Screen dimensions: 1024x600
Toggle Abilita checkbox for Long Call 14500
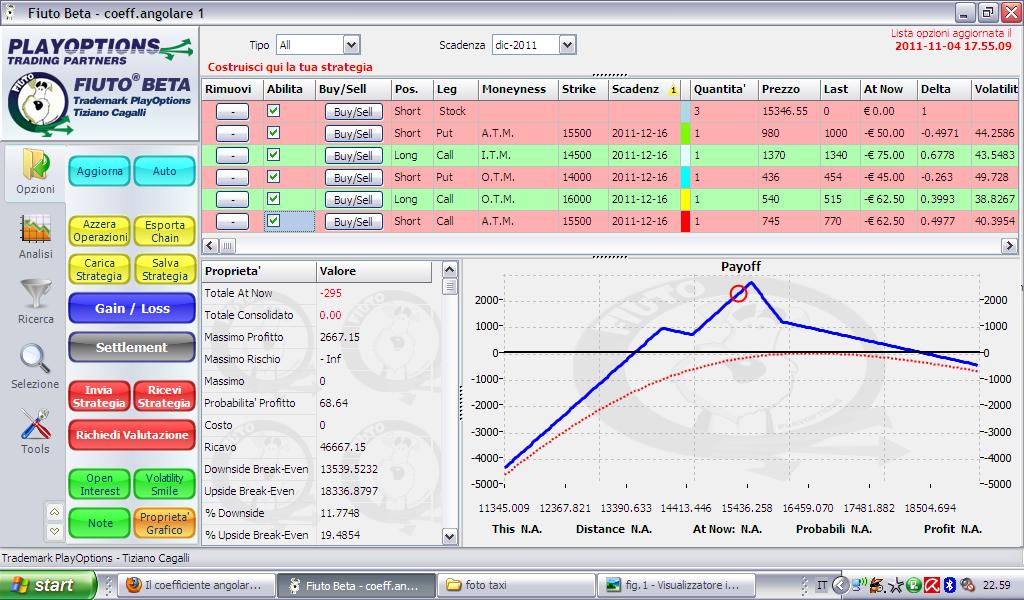(274, 155)
